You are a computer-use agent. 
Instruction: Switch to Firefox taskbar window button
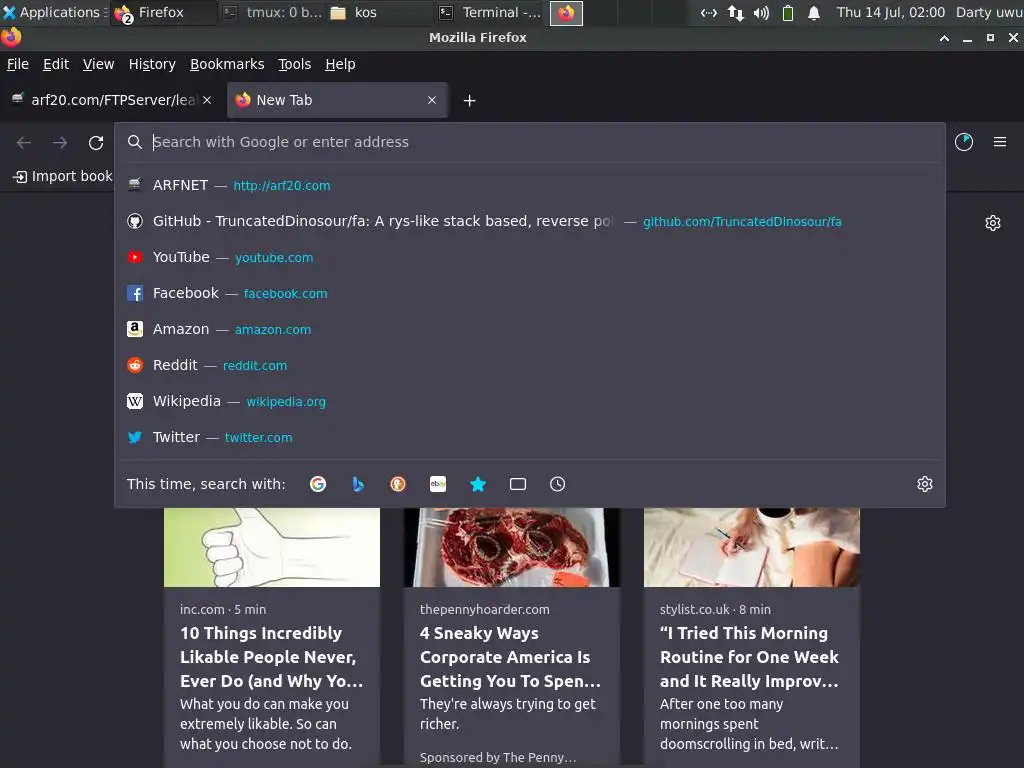click(x=163, y=12)
